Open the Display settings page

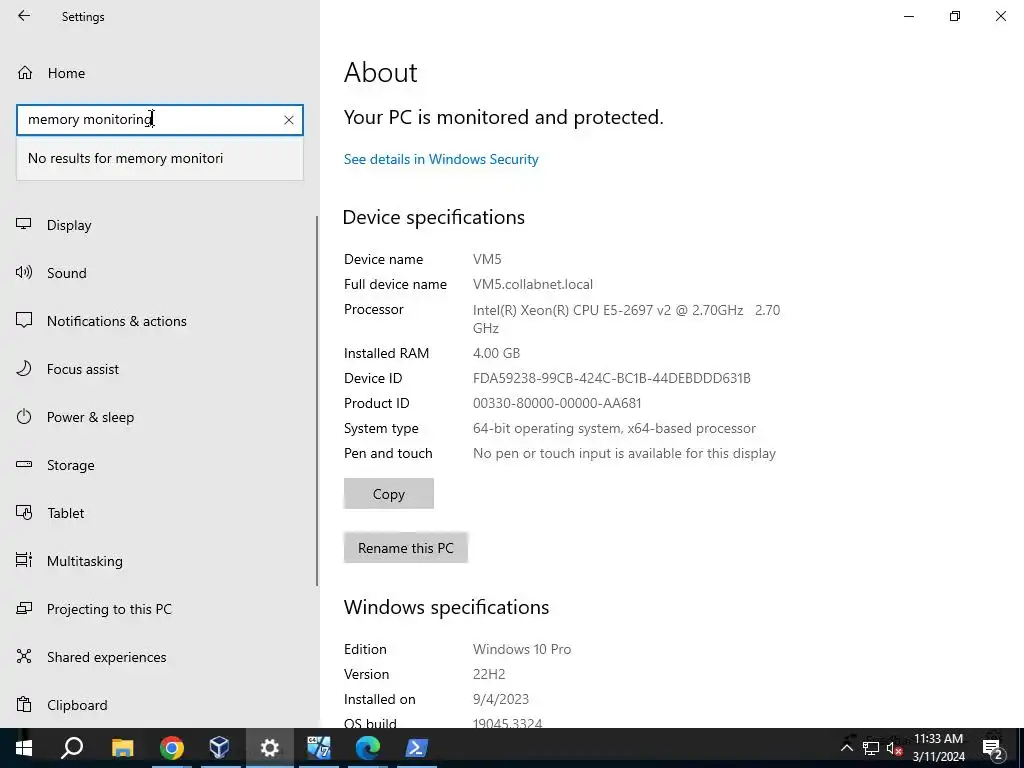pos(69,225)
